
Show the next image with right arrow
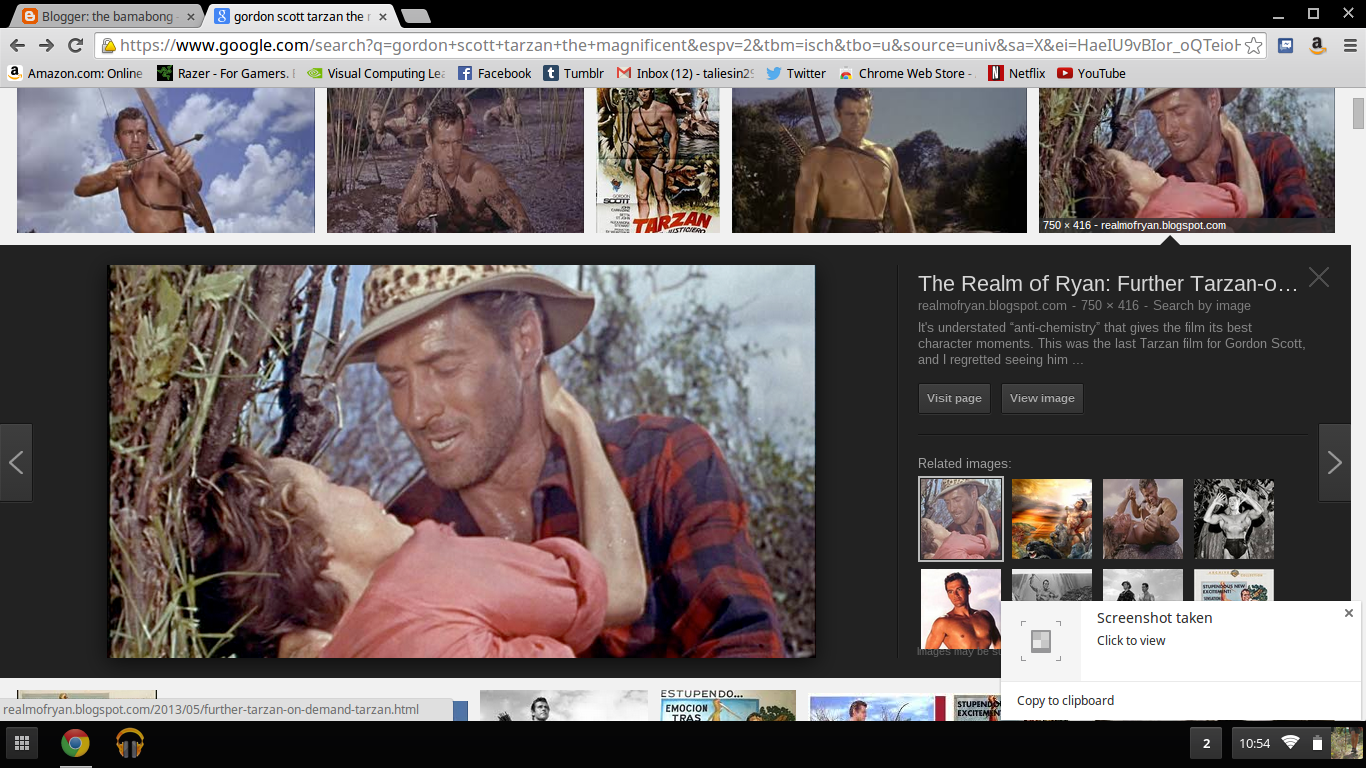point(1334,462)
